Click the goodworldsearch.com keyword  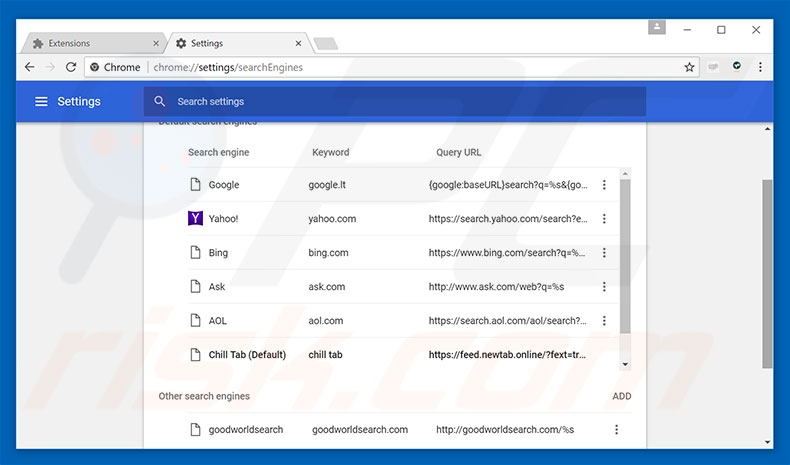point(360,430)
